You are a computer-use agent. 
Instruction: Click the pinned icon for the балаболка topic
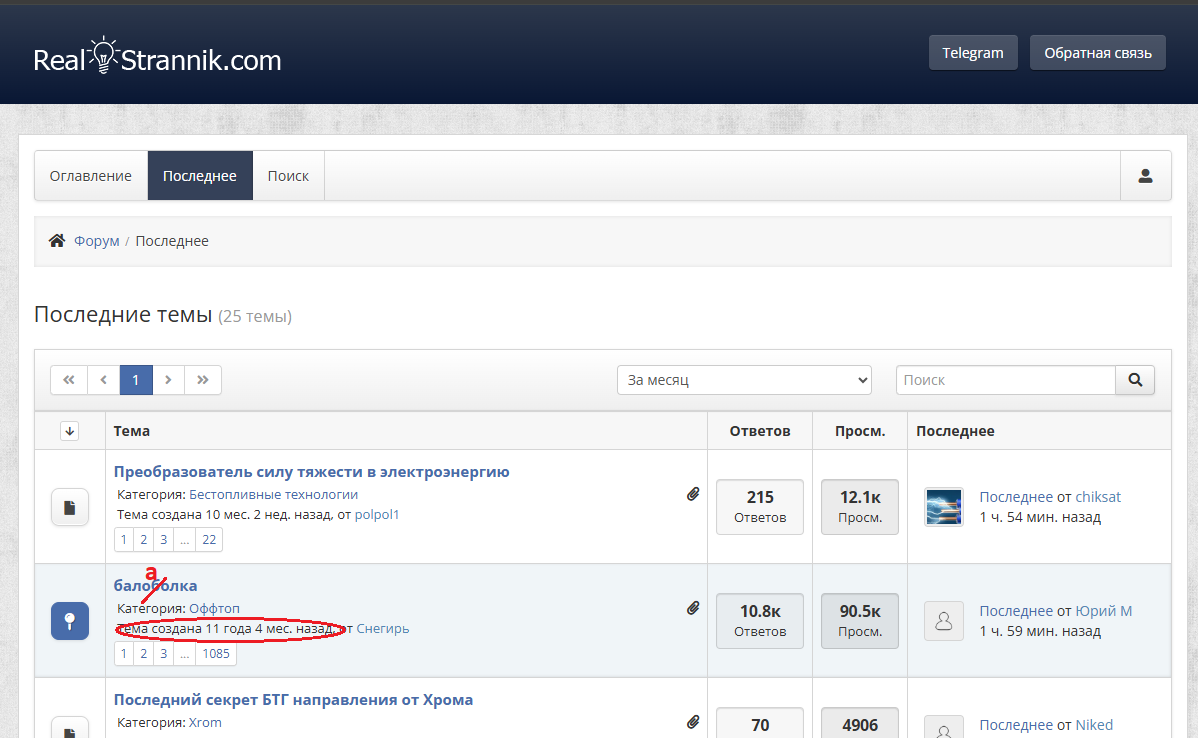(70, 621)
